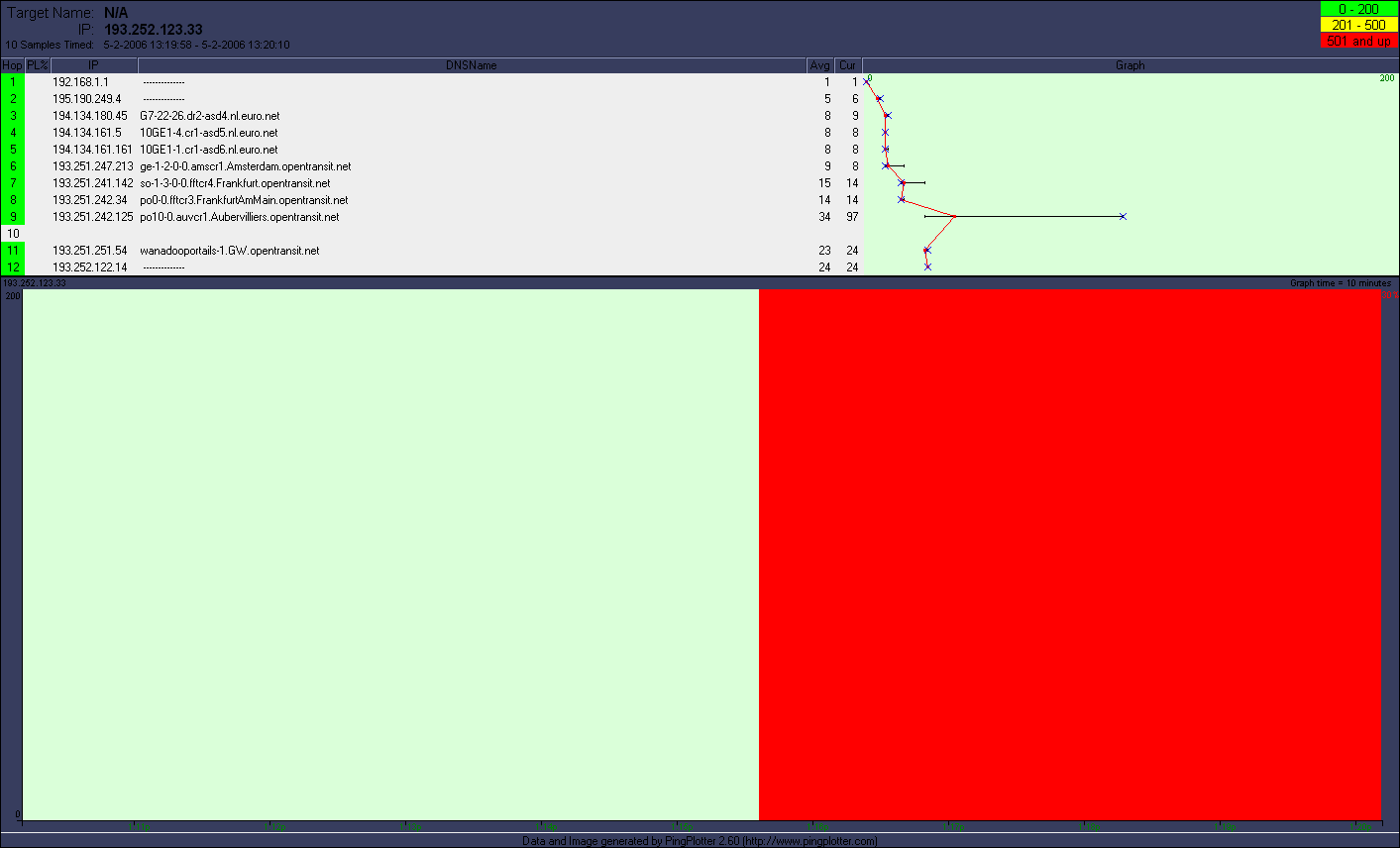This screenshot has width=1400, height=848.
Task: Select hop 6 green cell
Action: [13, 166]
